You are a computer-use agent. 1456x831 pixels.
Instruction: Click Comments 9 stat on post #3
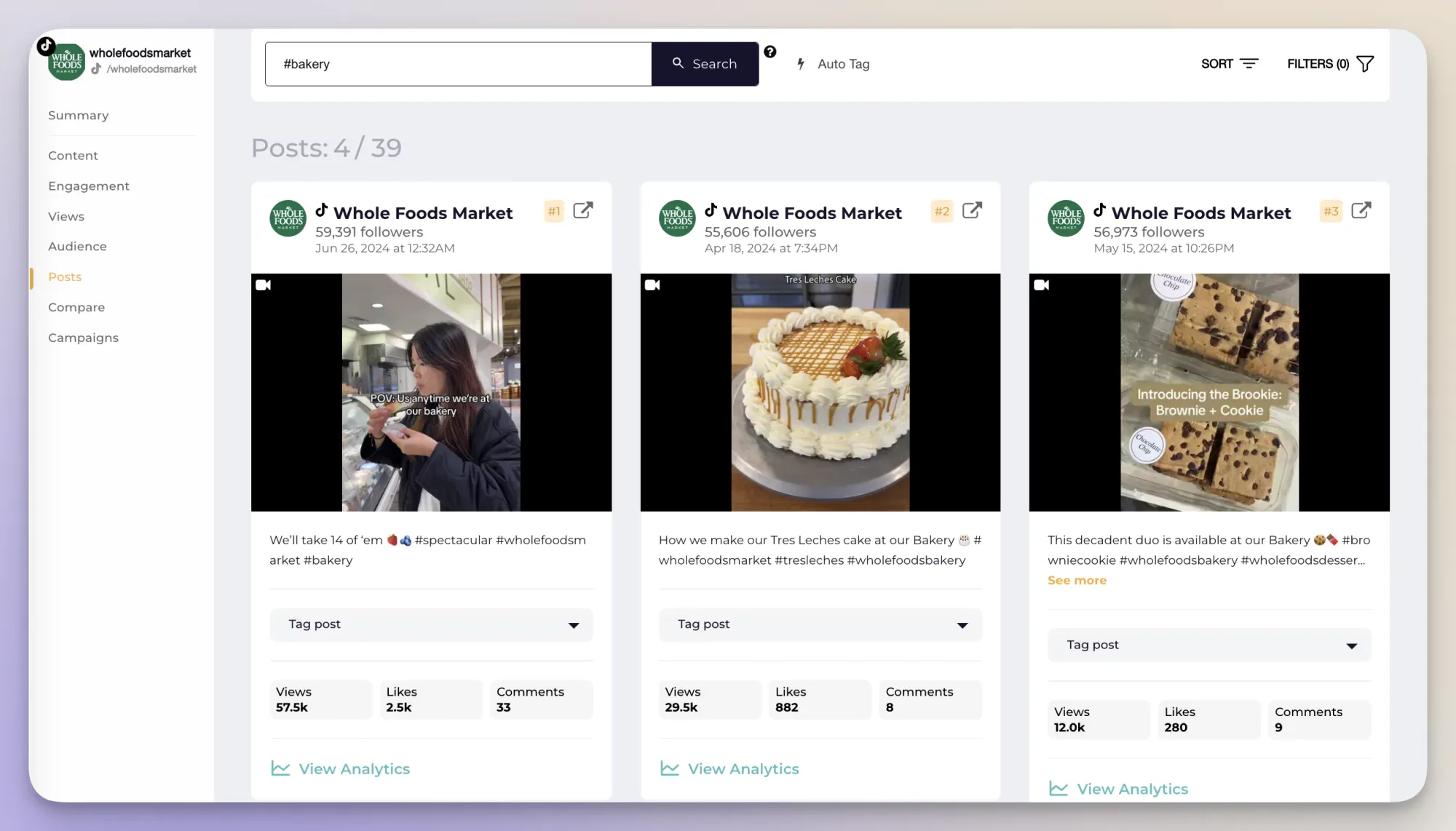click(1320, 720)
